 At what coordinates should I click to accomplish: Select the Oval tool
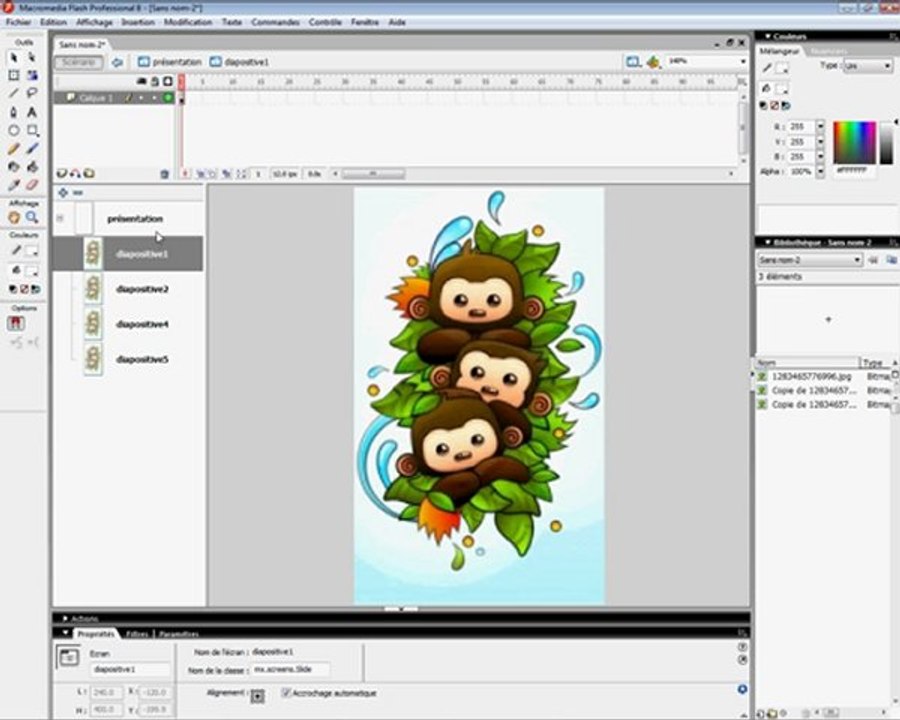14,130
